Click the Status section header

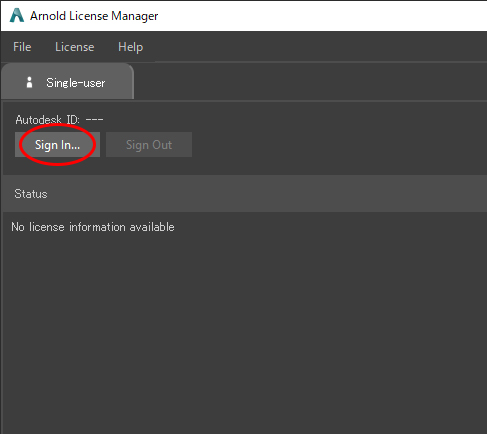(x=31, y=194)
